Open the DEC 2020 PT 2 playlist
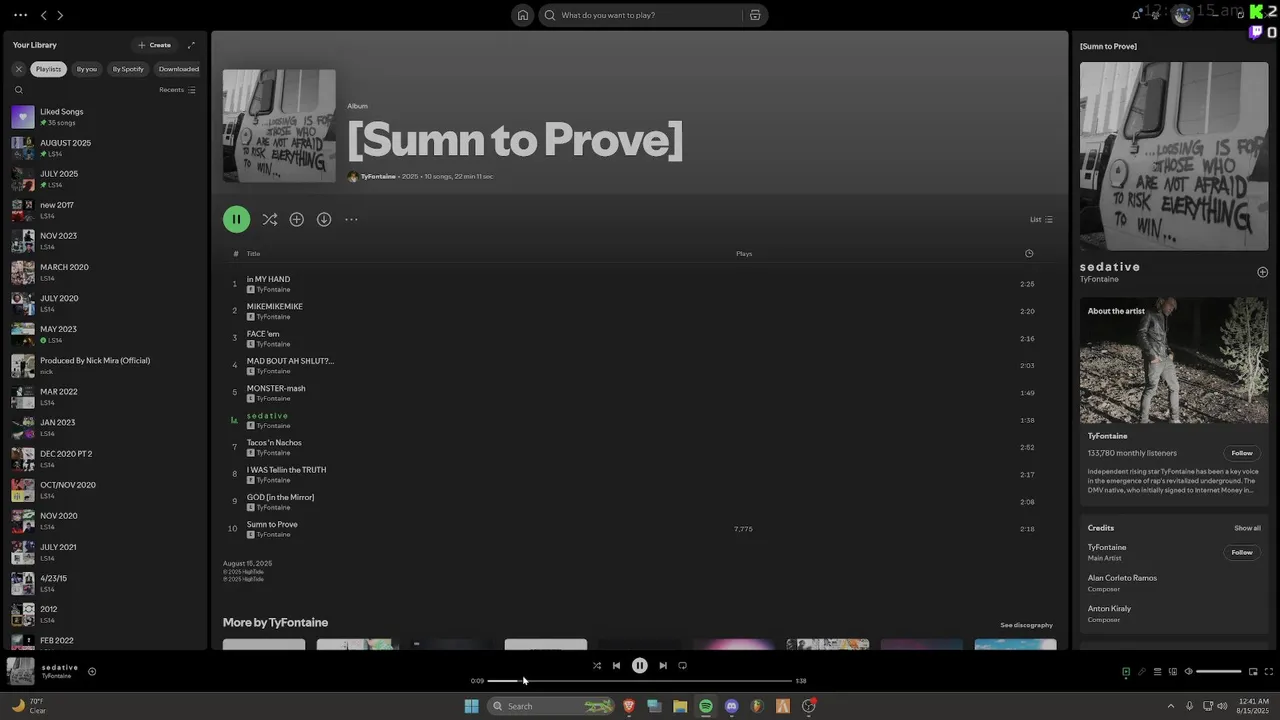1280x720 pixels. (x=106, y=459)
